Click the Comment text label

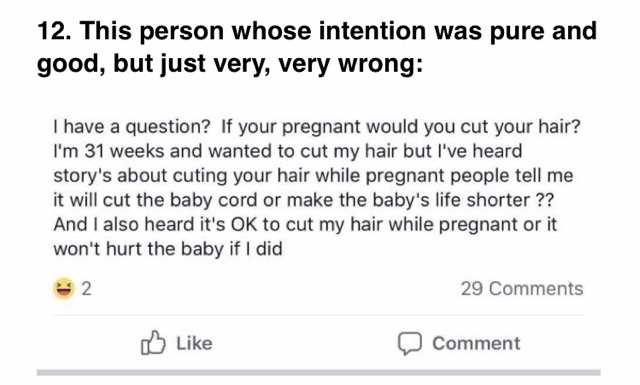pos(476,343)
